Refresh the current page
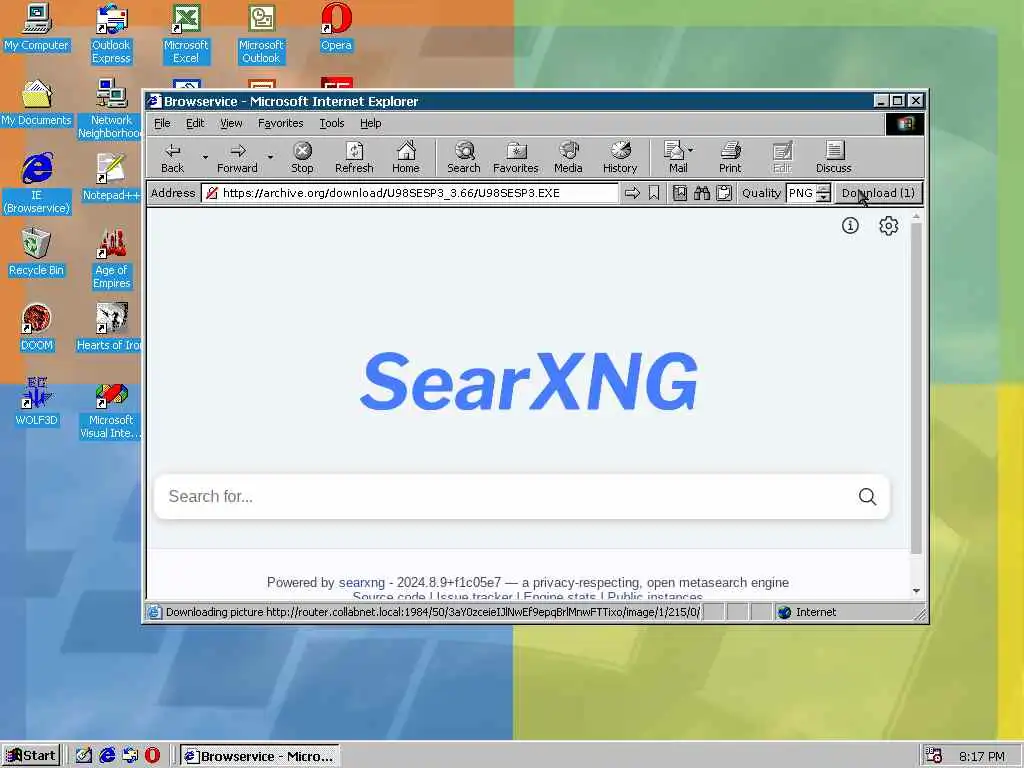 point(354,157)
